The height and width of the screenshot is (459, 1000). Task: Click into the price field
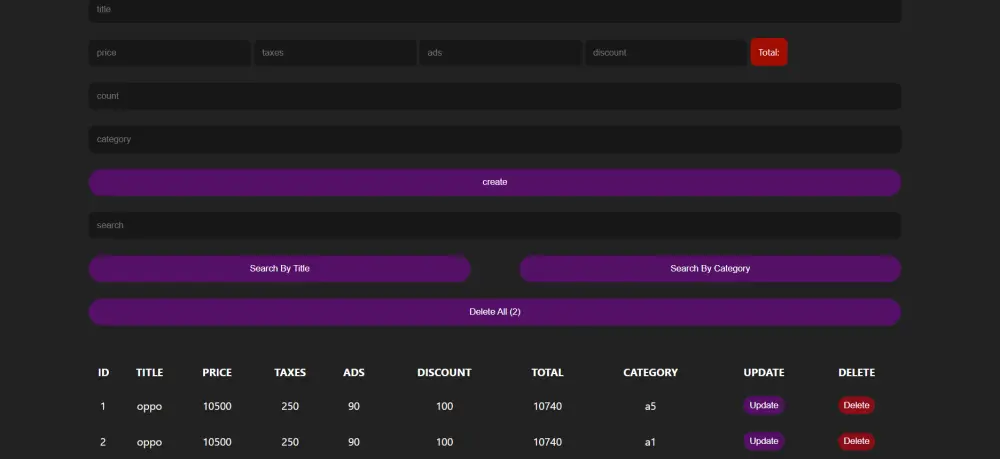pos(170,53)
